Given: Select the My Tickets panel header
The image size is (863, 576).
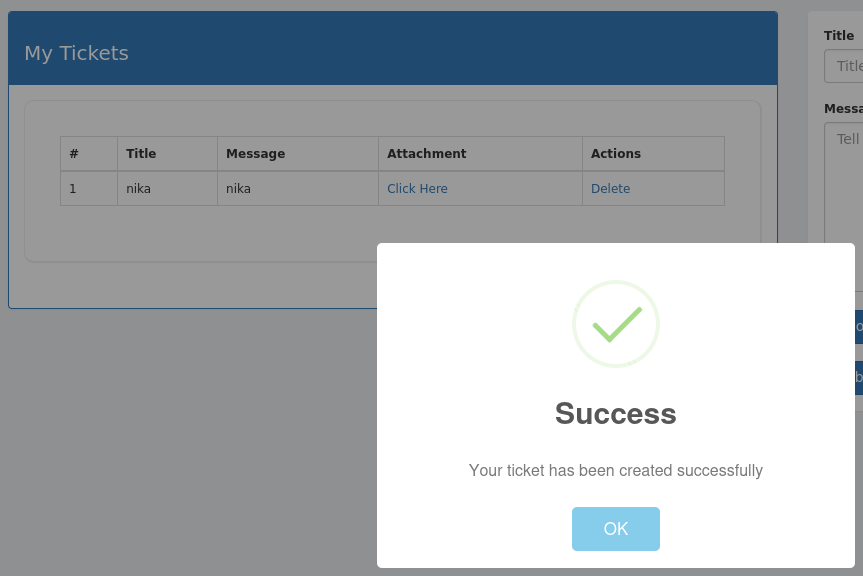Looking at the screenshot, I should click(76, 53).
